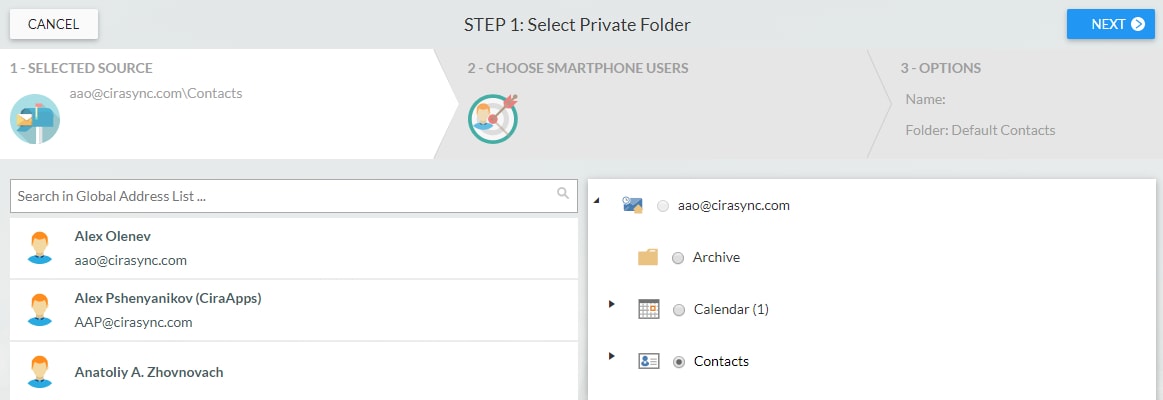The height and width of the screenshot is (400, 1163).
Task: Select the Contacts radio button
Action: 679,362
